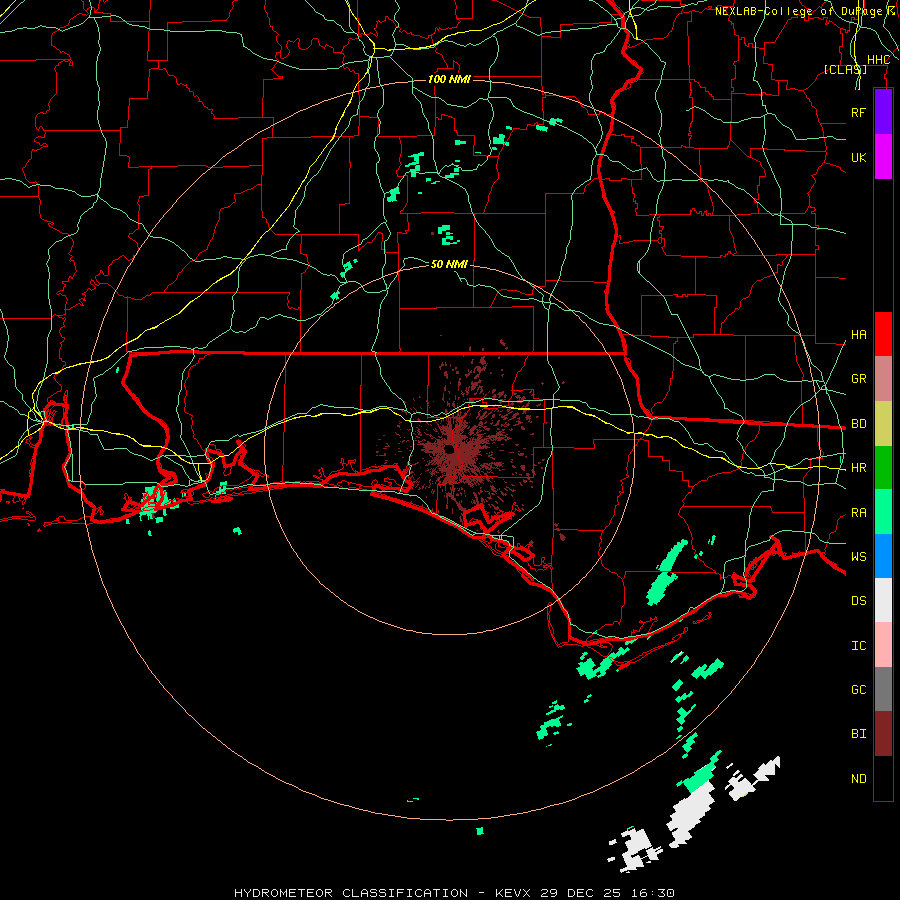This screenshot has height=900, width=900.
Task: Click the "NEXLAB-College of DuPage" text
Action: 798,11
